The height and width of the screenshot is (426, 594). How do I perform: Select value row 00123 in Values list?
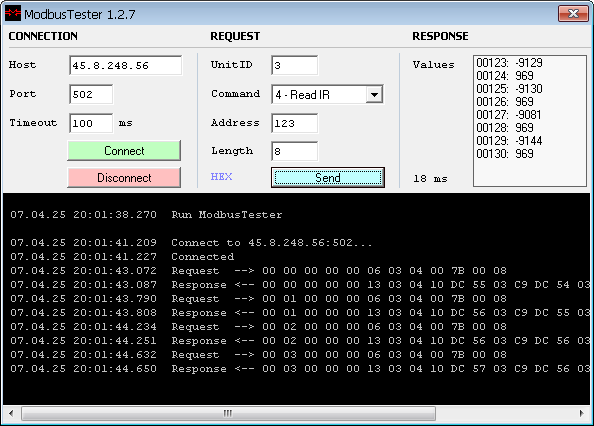[510, 63]
